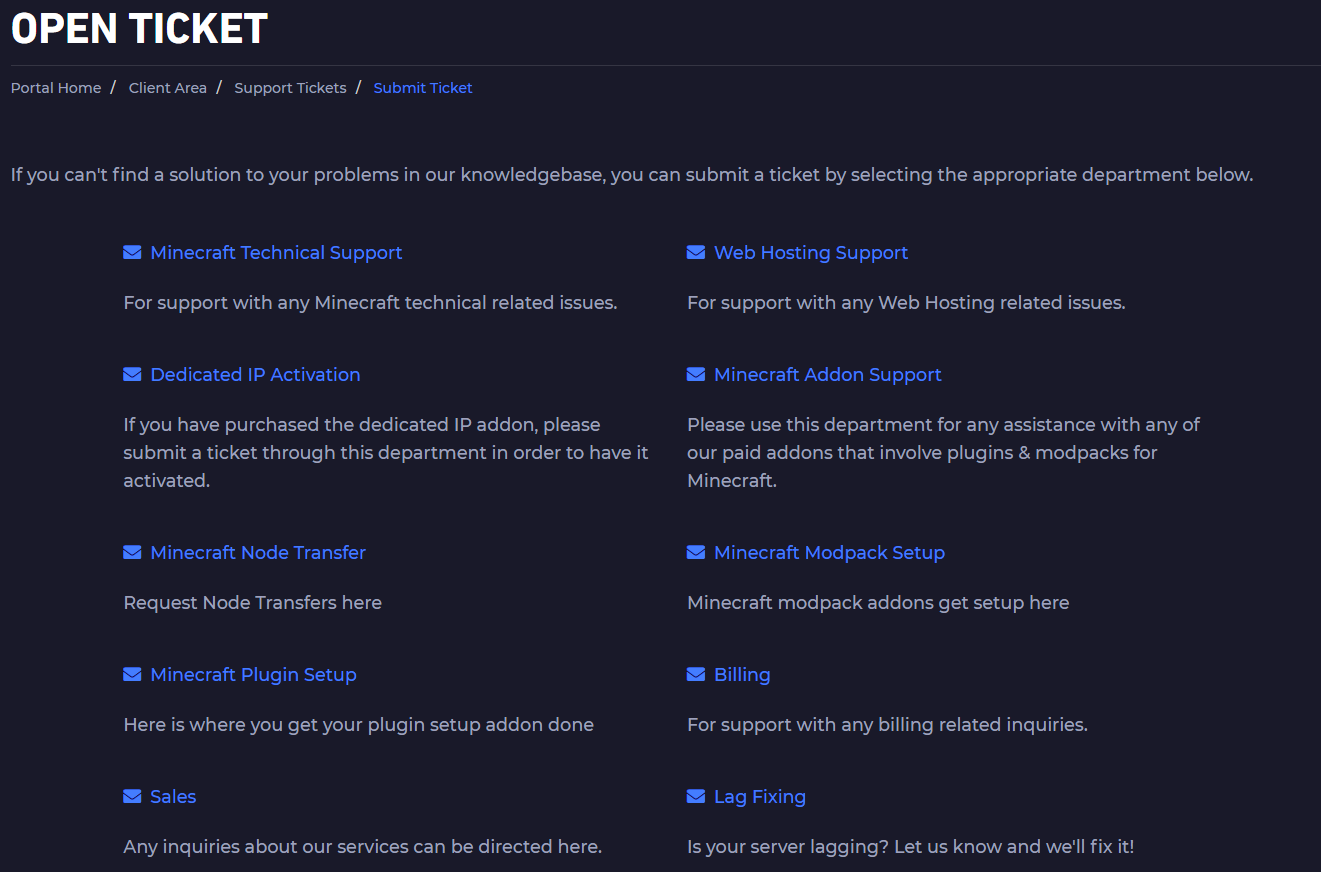Click envelope icon beside Dedicated IP Activation
Screen dimensions: 1321x872
132,375
